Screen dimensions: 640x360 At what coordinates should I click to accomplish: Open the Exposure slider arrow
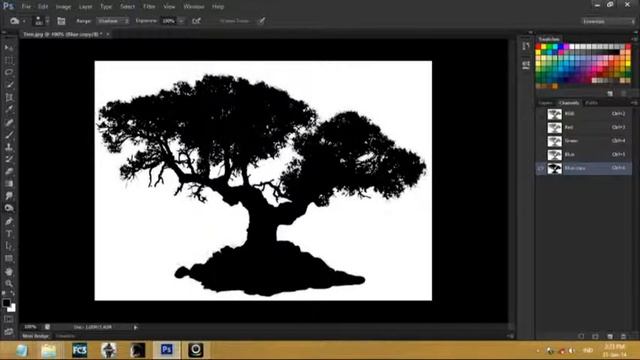[x=181, y=21]
